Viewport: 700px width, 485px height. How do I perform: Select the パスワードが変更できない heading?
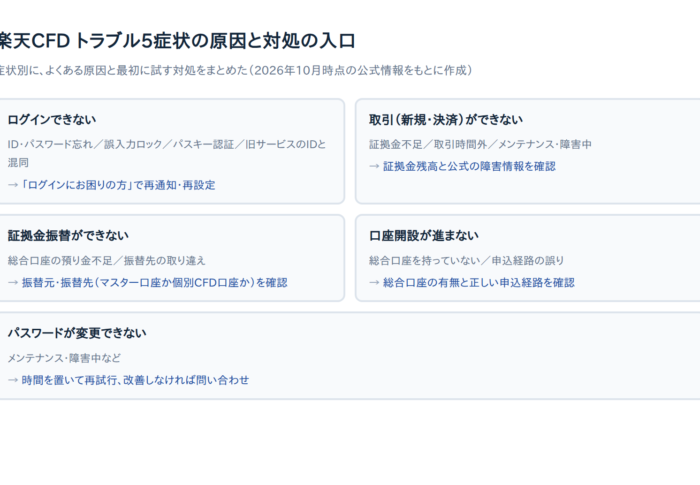[x=77, y=333]
